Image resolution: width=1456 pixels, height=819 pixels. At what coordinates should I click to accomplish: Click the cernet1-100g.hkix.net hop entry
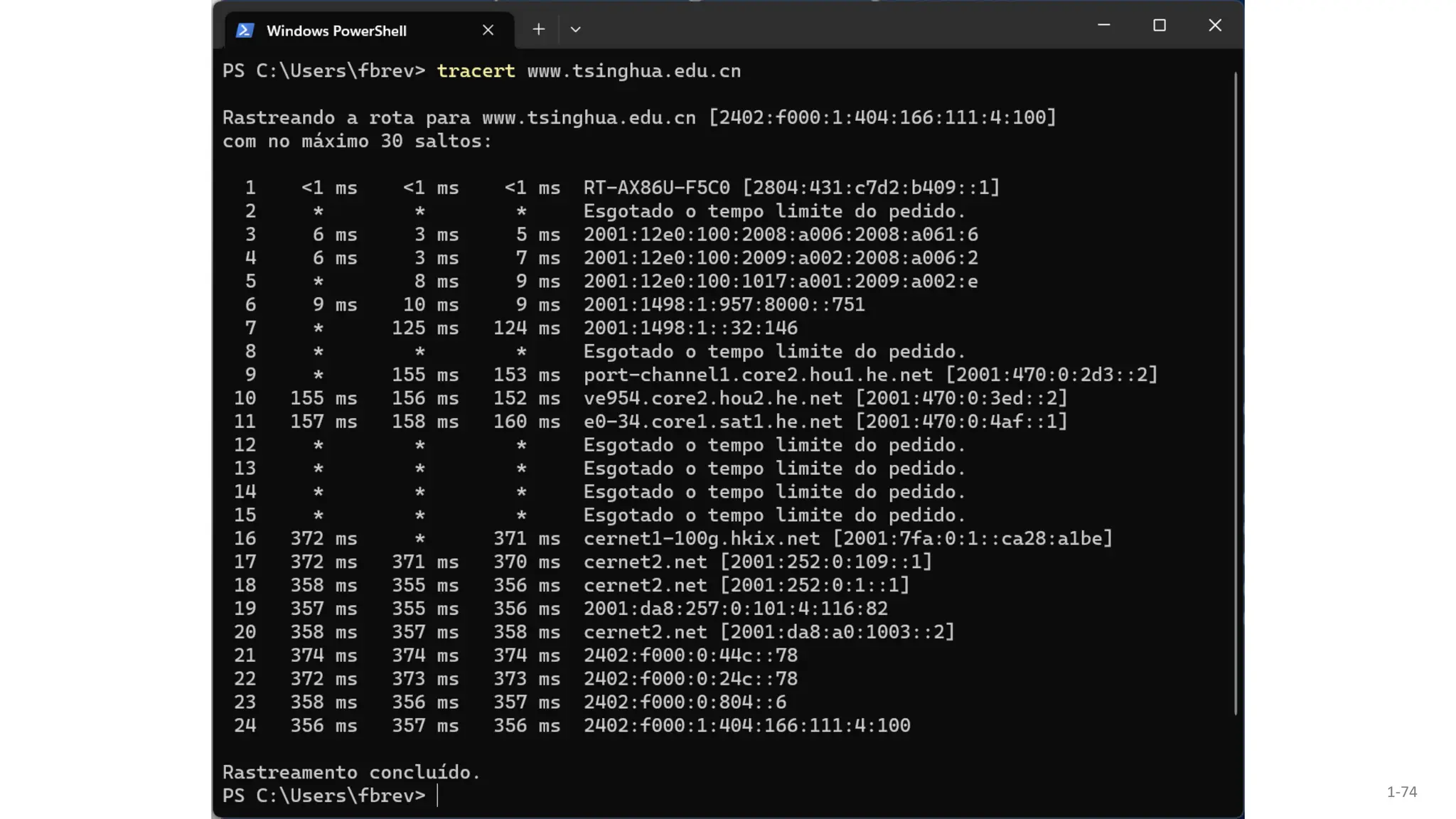pos(701,538)
